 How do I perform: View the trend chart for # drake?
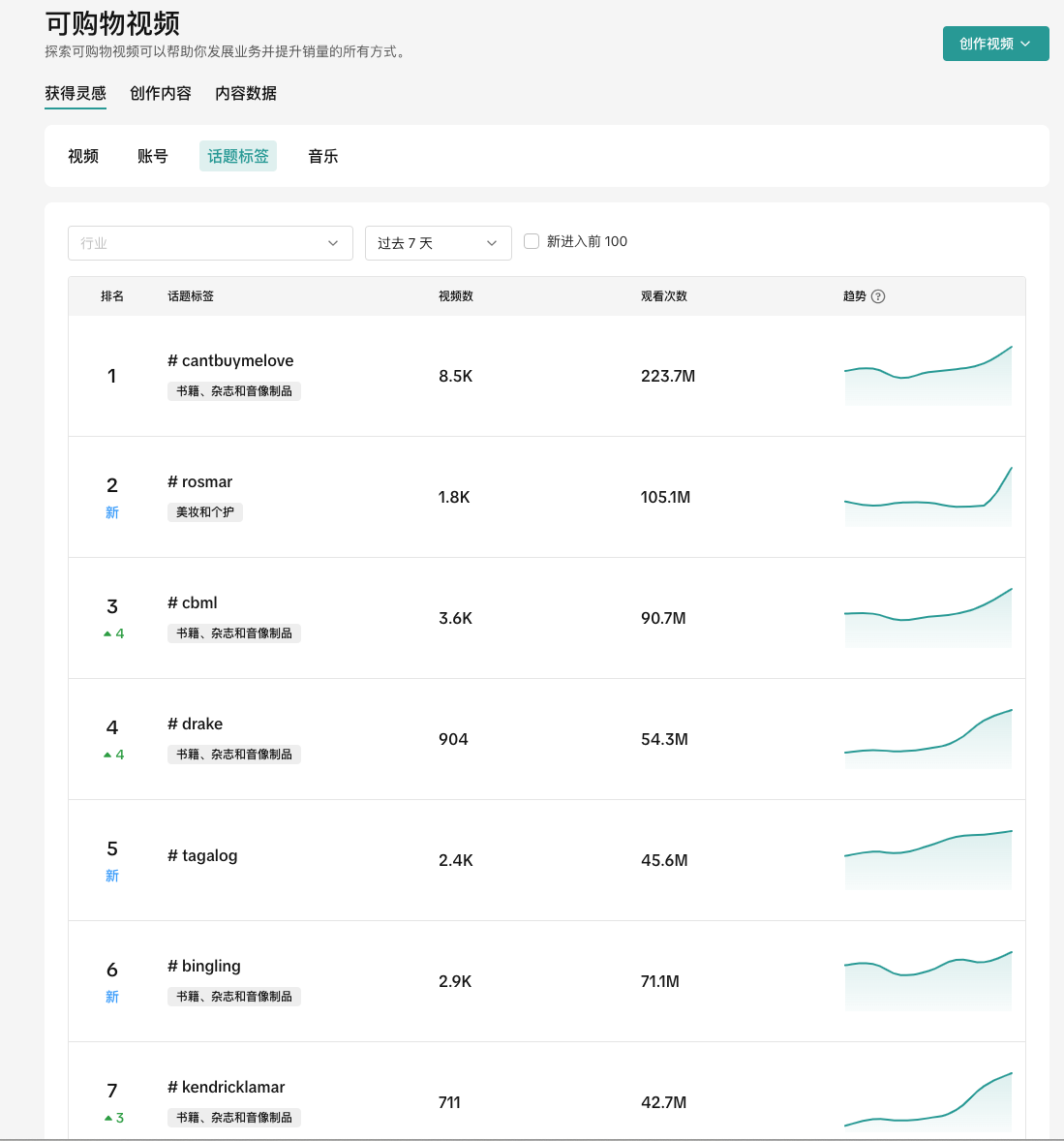pyautogui.click(x=927, y=739)
